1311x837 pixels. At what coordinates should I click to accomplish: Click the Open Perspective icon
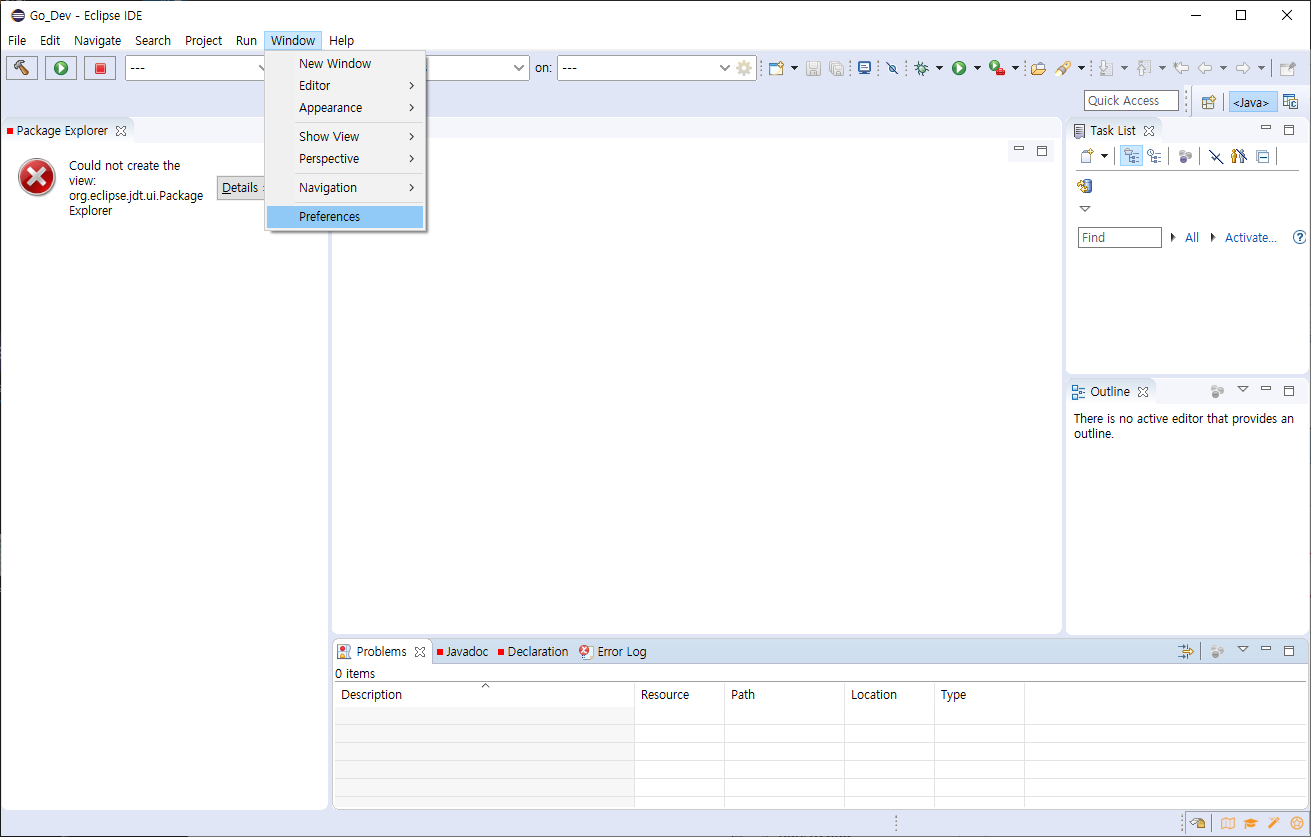[x=1208, y=101]
